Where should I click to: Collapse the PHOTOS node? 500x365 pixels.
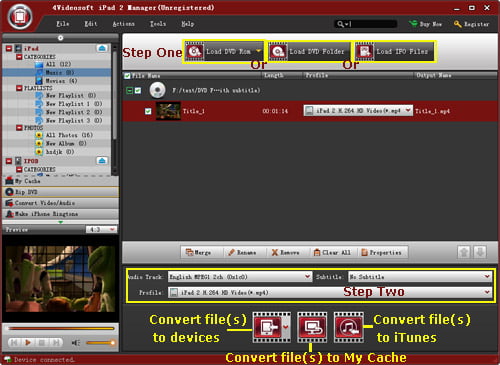pos(19,128)
